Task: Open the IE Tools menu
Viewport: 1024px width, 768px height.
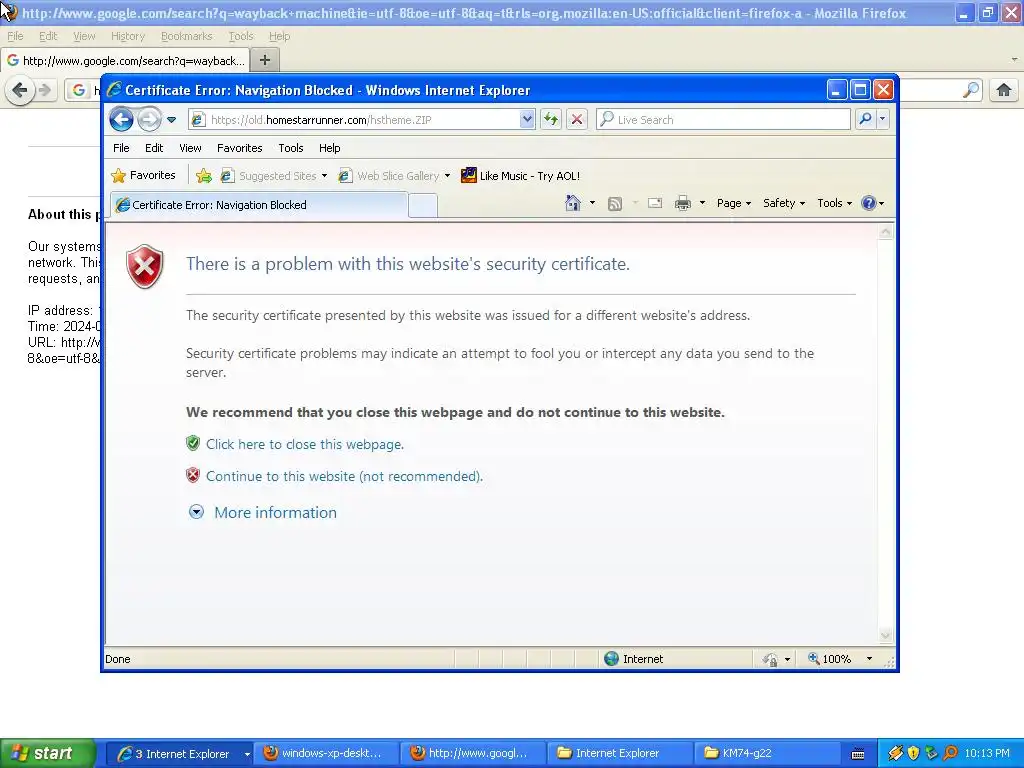Action: point(291,148)
